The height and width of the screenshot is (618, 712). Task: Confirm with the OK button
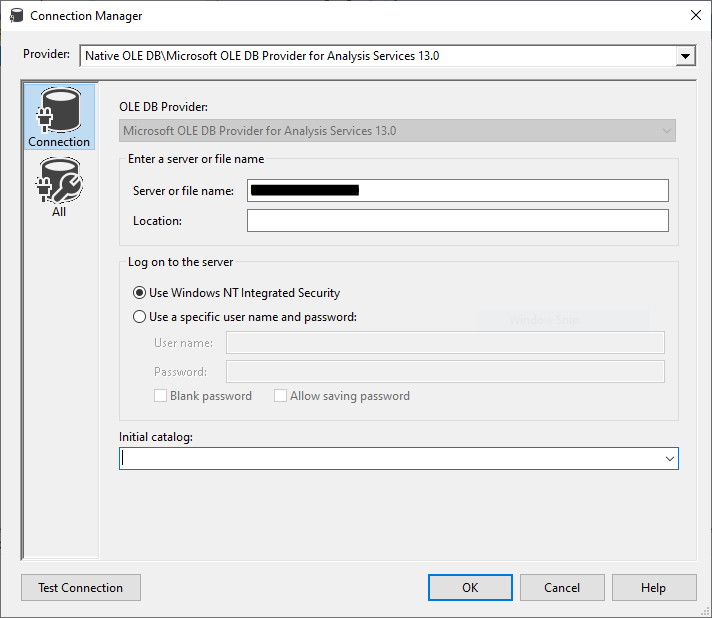[470, 588]
